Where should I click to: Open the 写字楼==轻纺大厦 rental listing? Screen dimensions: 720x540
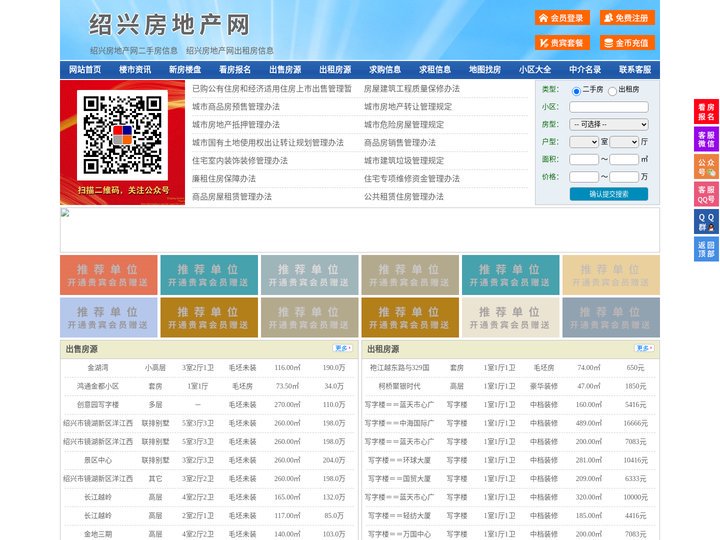(x=399, y=516)
